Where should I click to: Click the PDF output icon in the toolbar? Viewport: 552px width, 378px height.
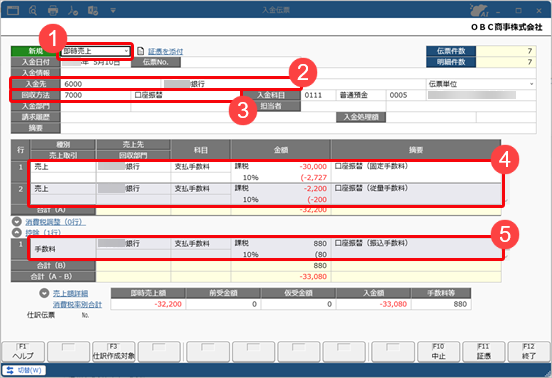point(73,10)
